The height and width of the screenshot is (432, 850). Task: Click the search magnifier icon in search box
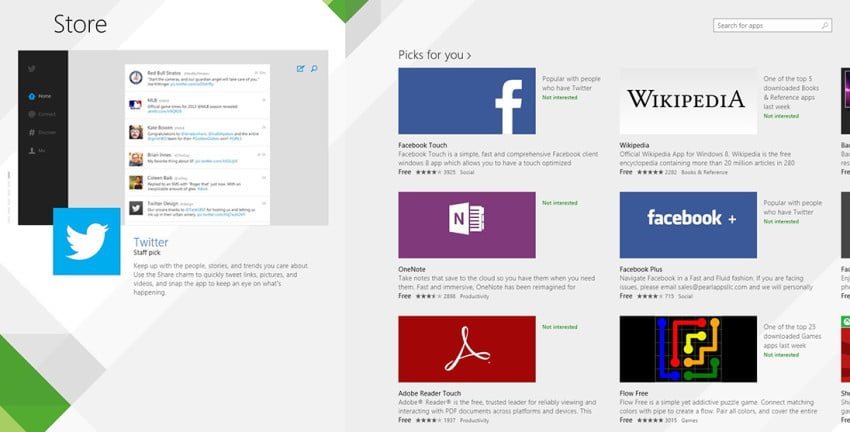tap(825, 25)
